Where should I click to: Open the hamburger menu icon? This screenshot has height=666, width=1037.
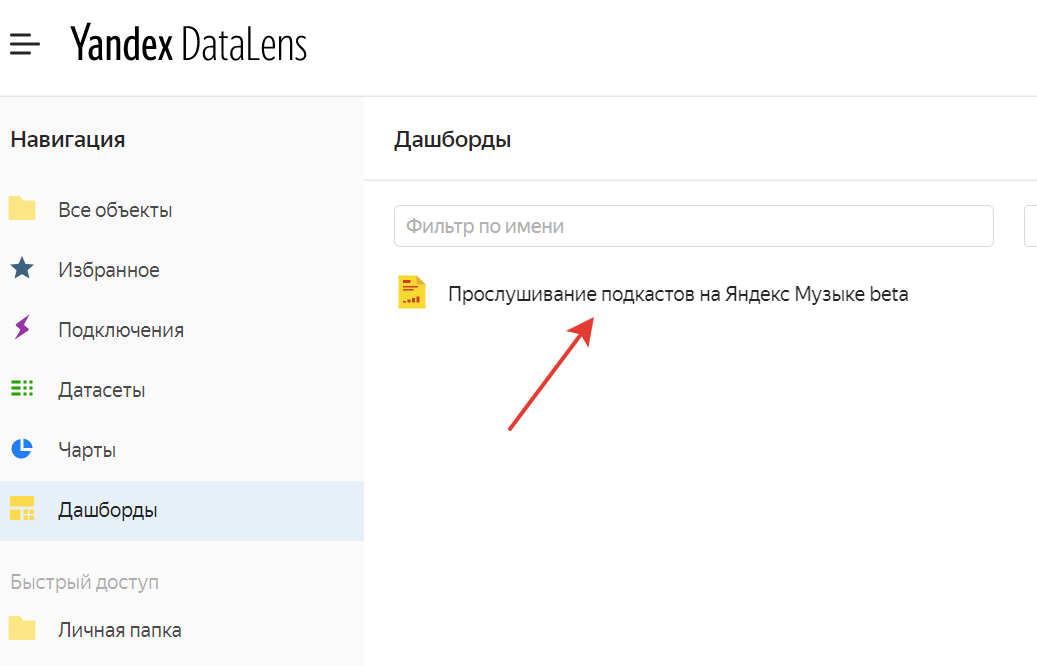tap(25, 44)
